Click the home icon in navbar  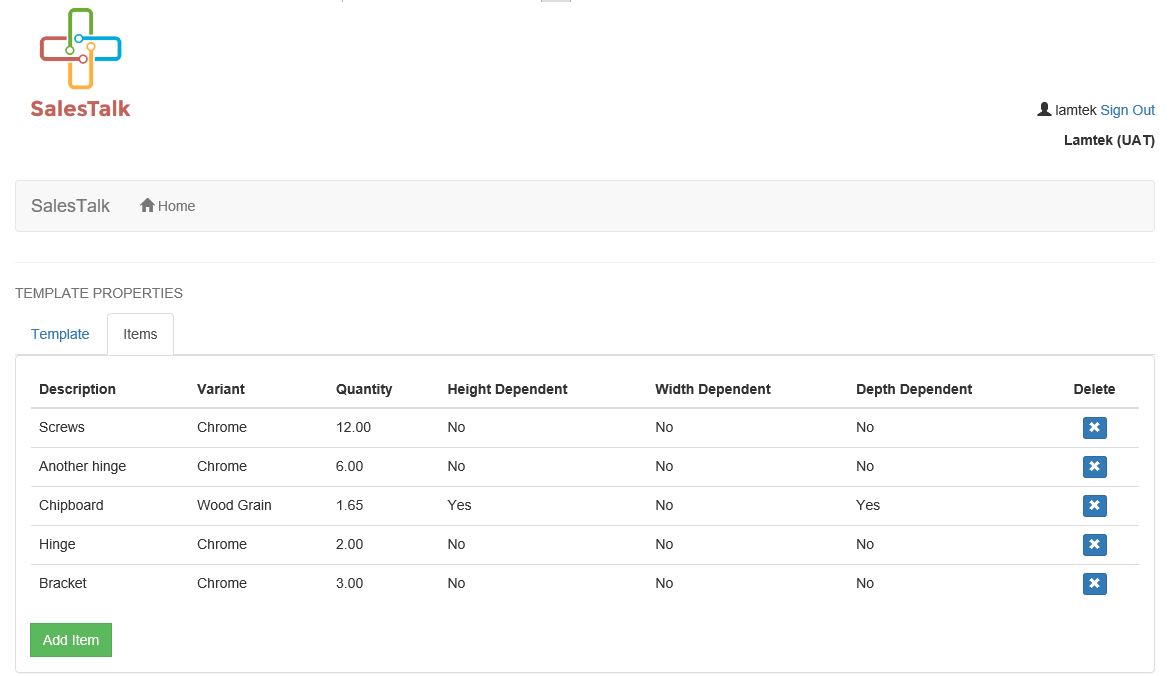[x=147, y=206]
